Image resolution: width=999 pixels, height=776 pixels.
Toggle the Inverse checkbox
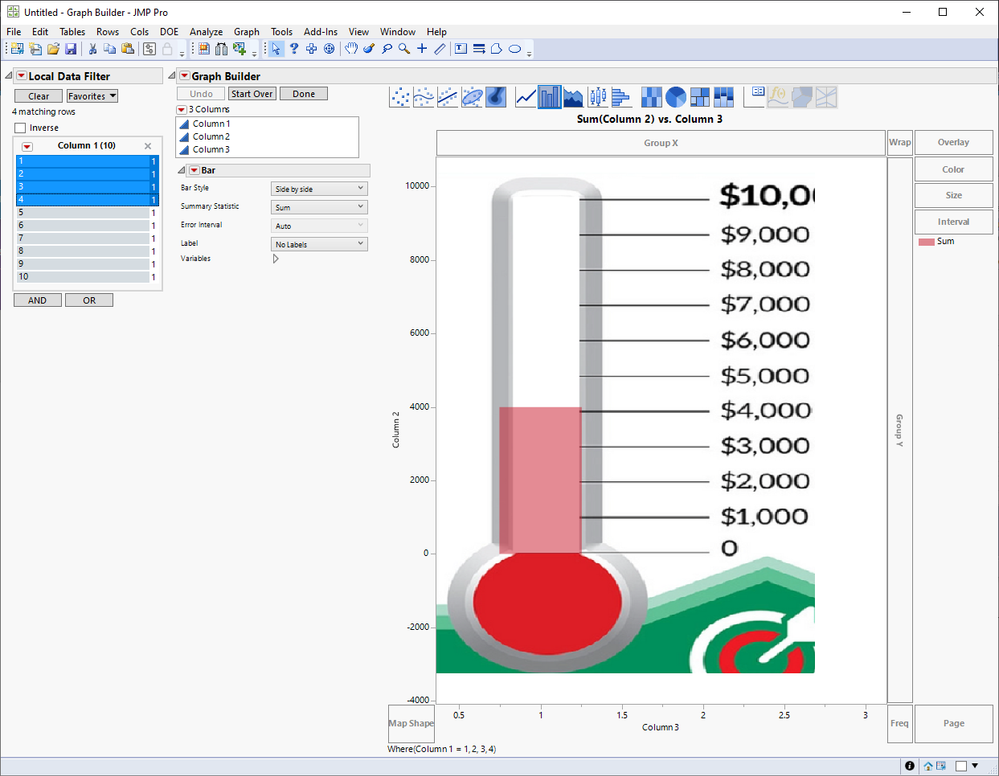20,128
